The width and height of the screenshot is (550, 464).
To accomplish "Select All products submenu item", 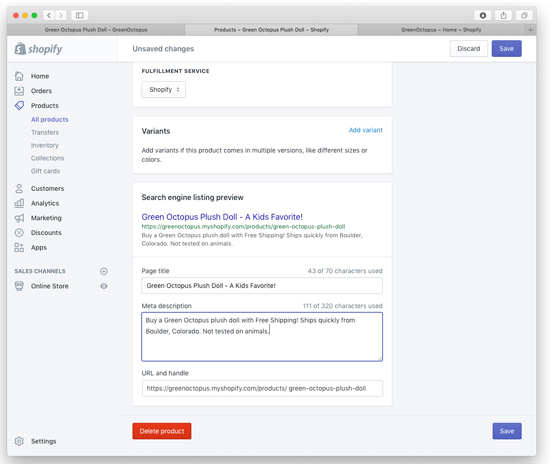I will pos(49,120).
